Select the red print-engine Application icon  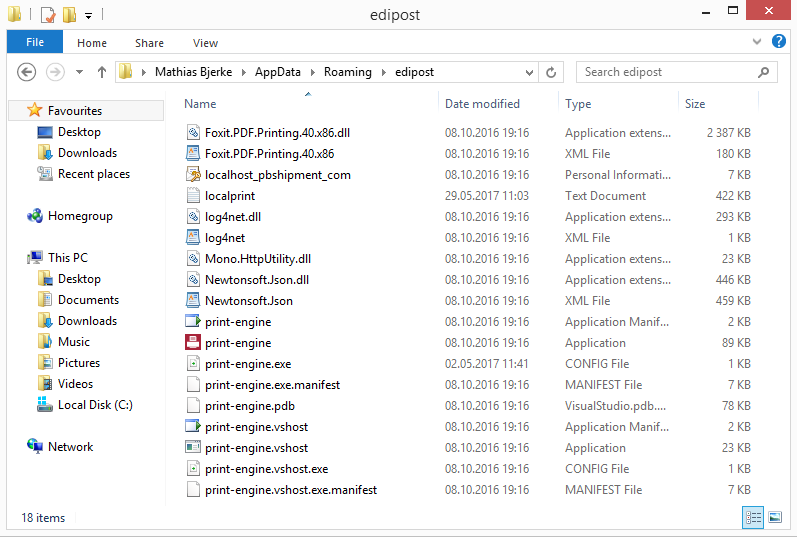(x=193, y=343)
